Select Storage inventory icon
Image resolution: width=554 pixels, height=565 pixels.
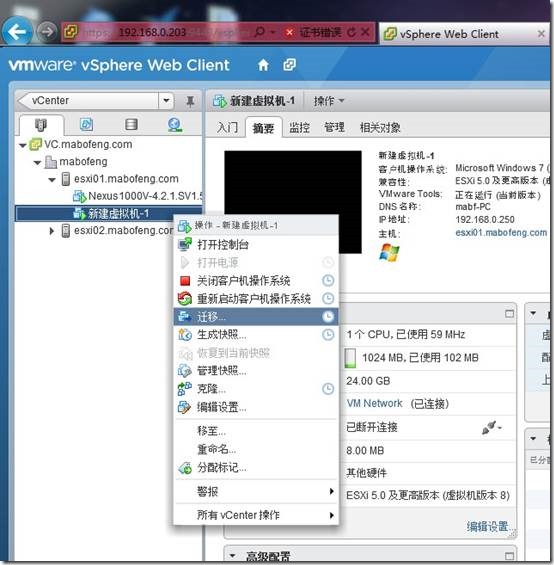pyautogui.click(x=131, y=124)
